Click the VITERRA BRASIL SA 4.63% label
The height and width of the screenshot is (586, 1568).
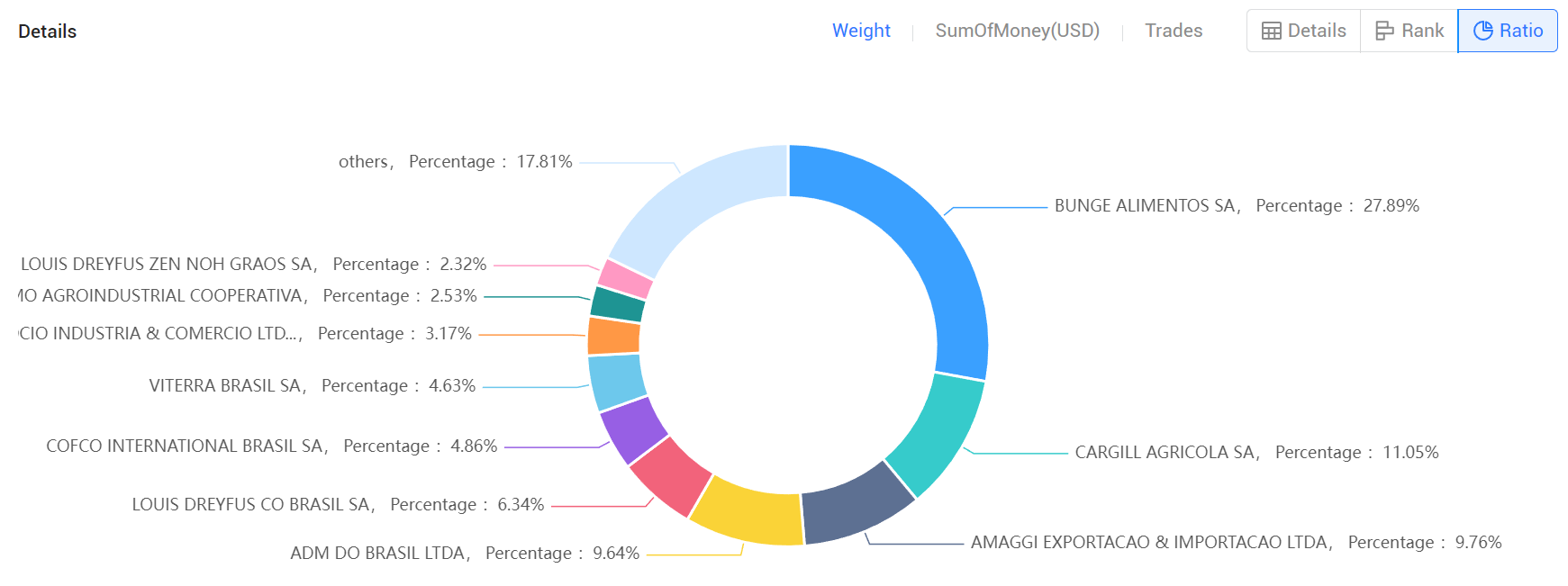point(312,386)
